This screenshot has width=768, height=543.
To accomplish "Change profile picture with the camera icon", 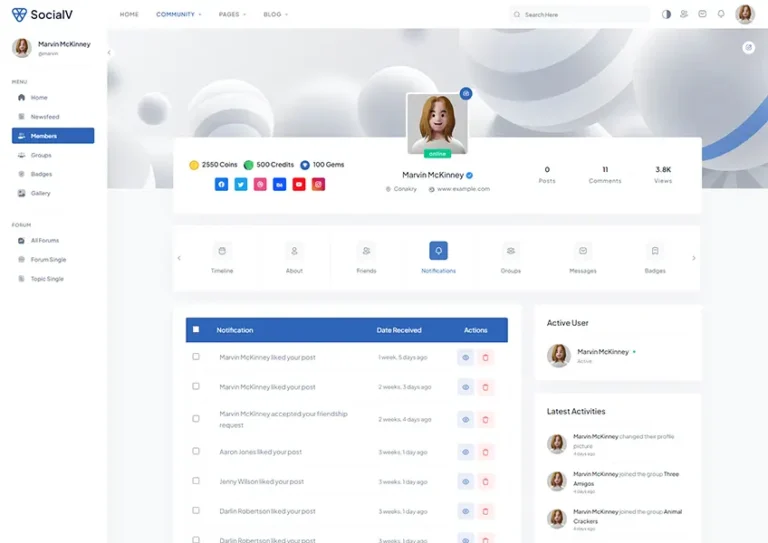I will (466, 93).
